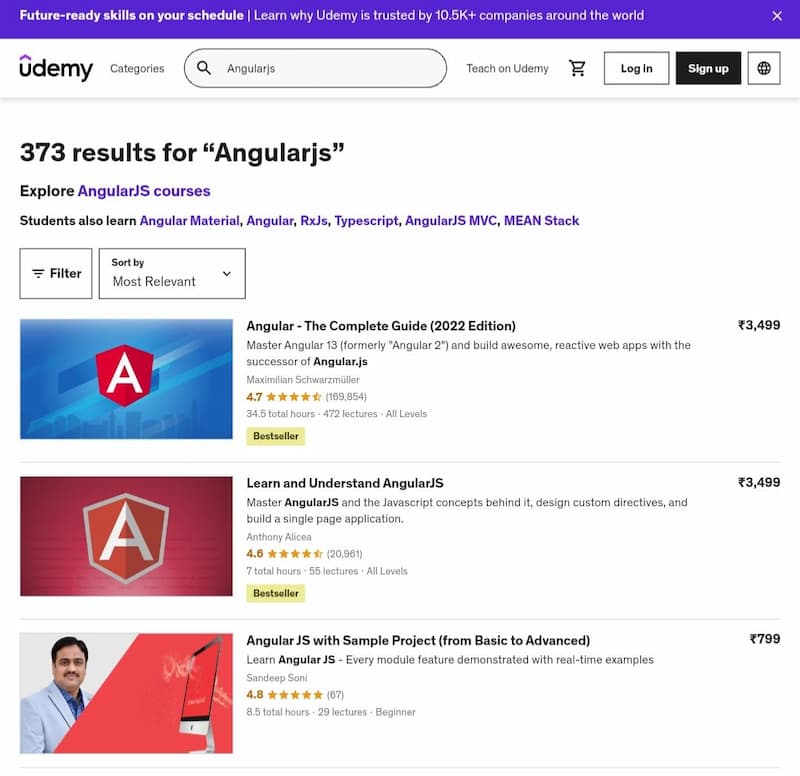Image resolution: width=800 pixels, height=776 pixels.
Task: Click the search magnifier icon
Action: 203,68
